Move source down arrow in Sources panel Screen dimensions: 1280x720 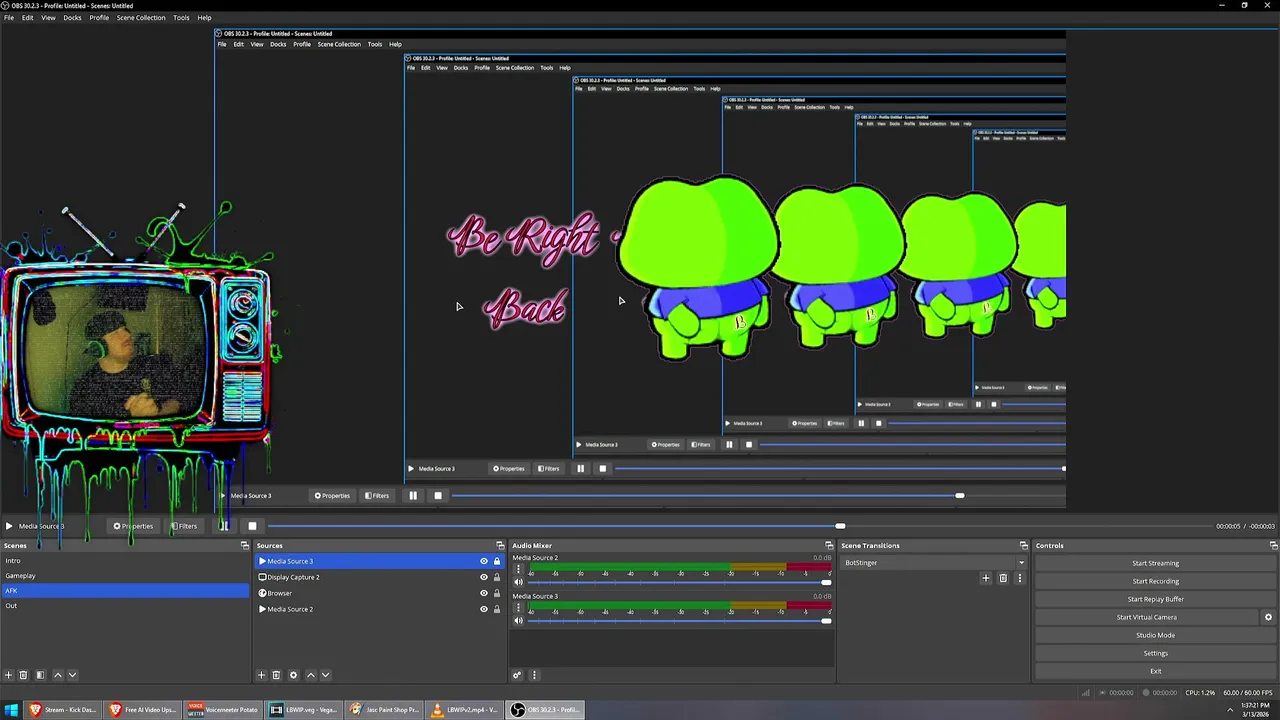(325, 675)
